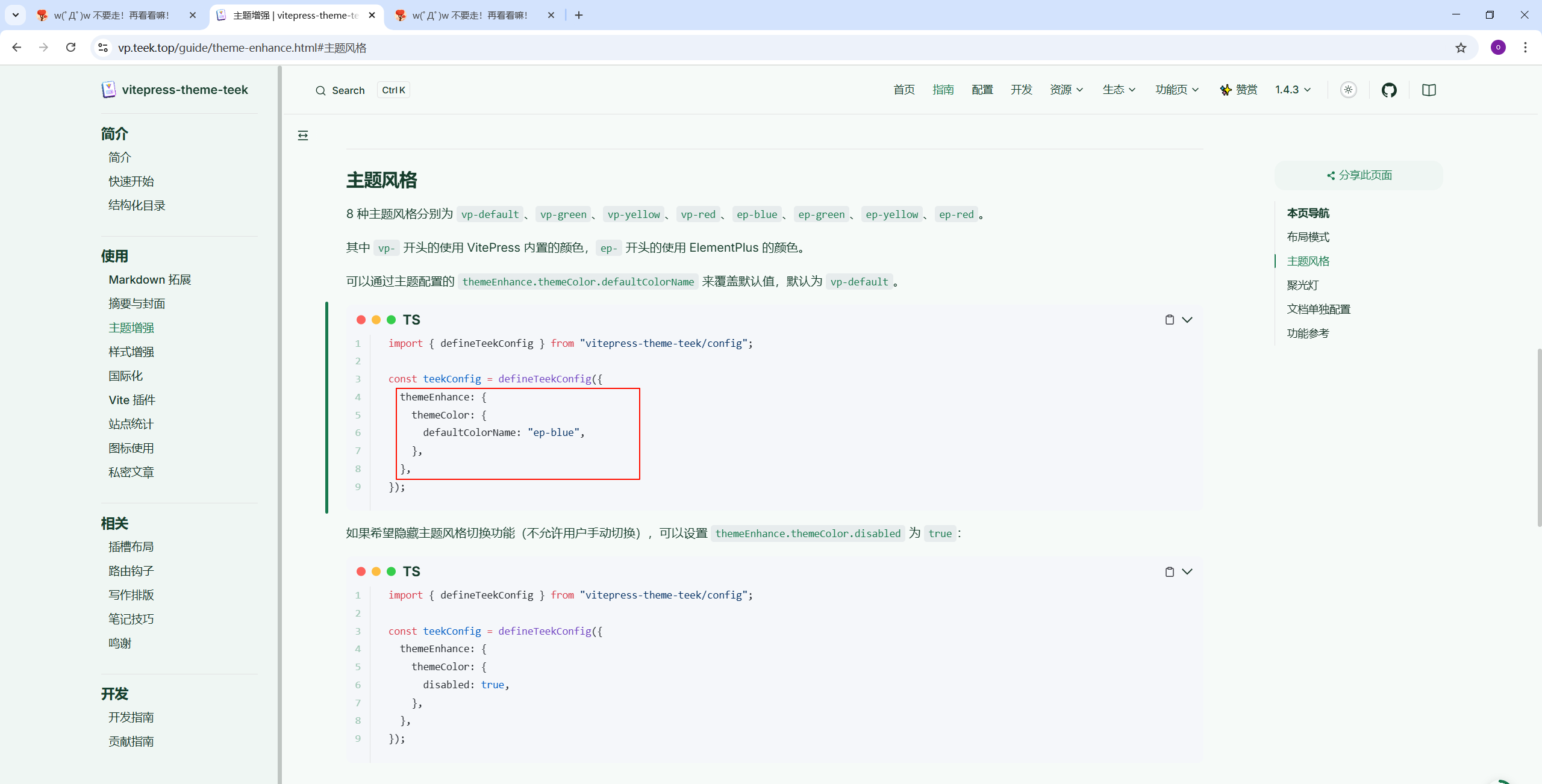Reload the page
The height and width of the screenshot is (784, 1542).
[71, 47]
